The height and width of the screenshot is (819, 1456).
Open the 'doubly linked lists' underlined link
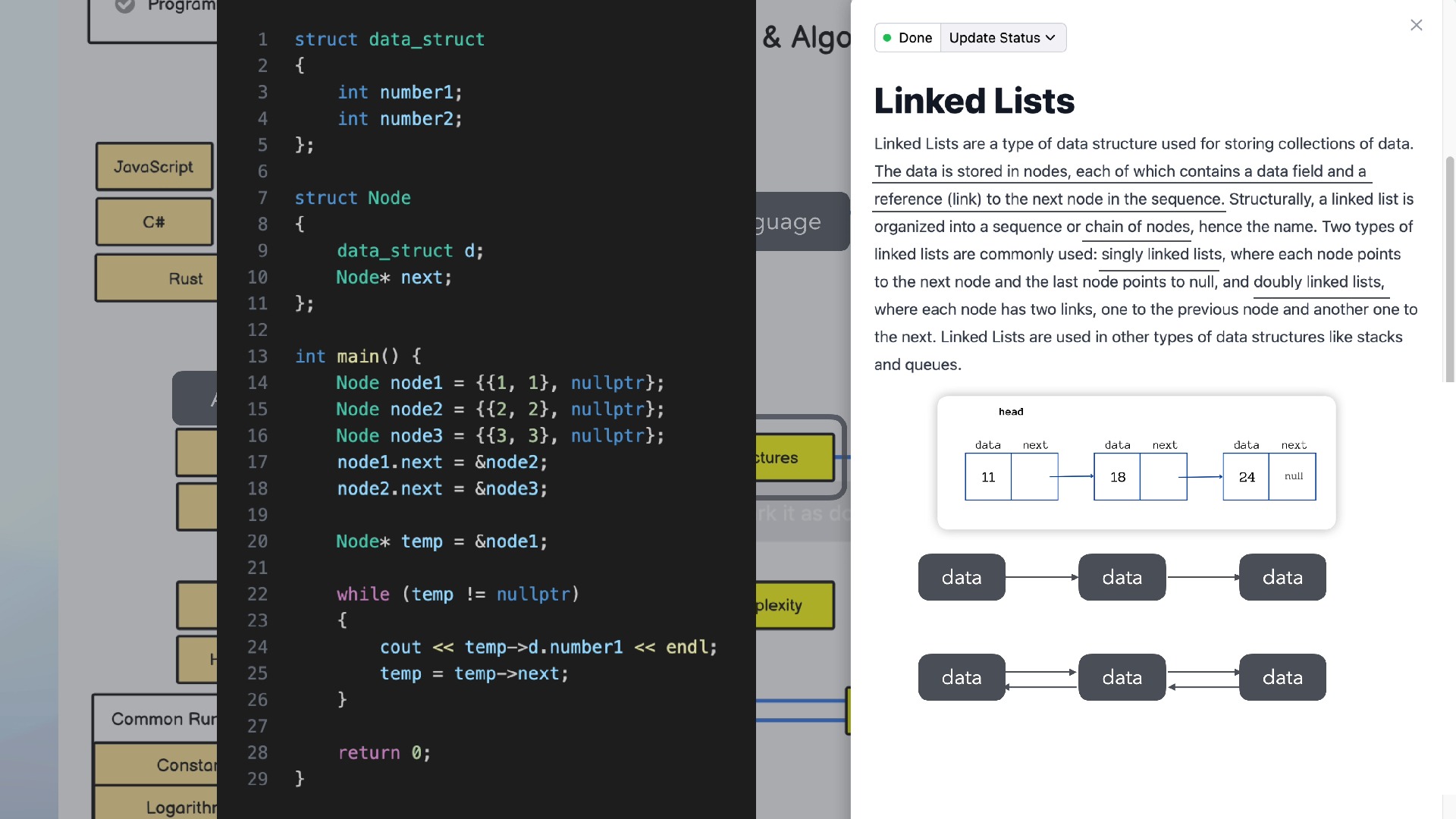tap(1318, 282)
